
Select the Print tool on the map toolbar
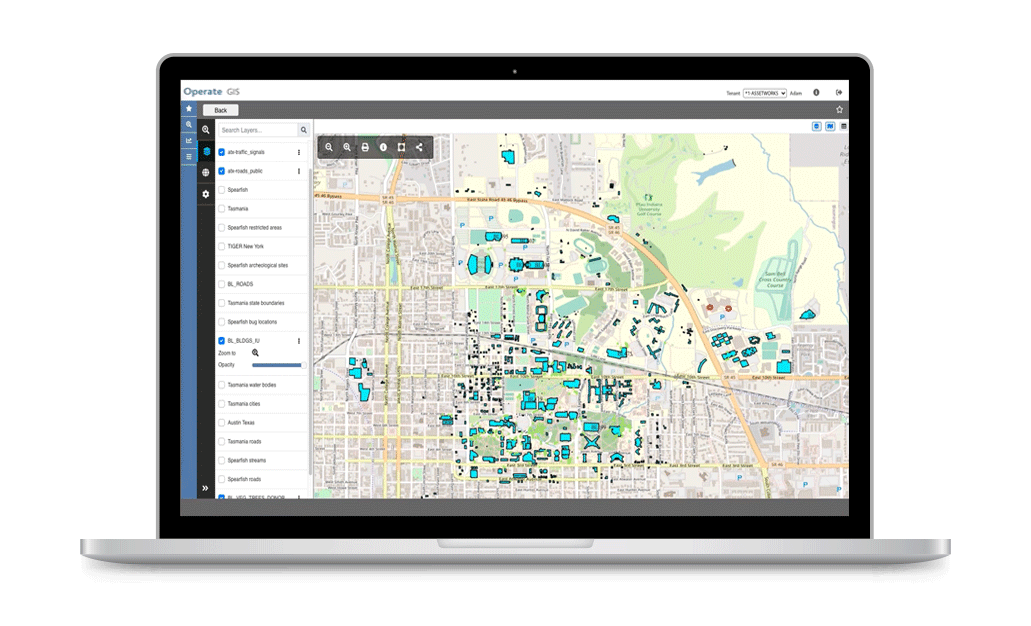coord(364,147)
